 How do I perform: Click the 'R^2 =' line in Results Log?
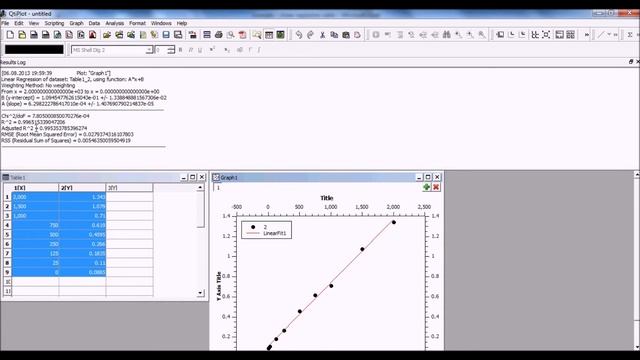(33, 122)
